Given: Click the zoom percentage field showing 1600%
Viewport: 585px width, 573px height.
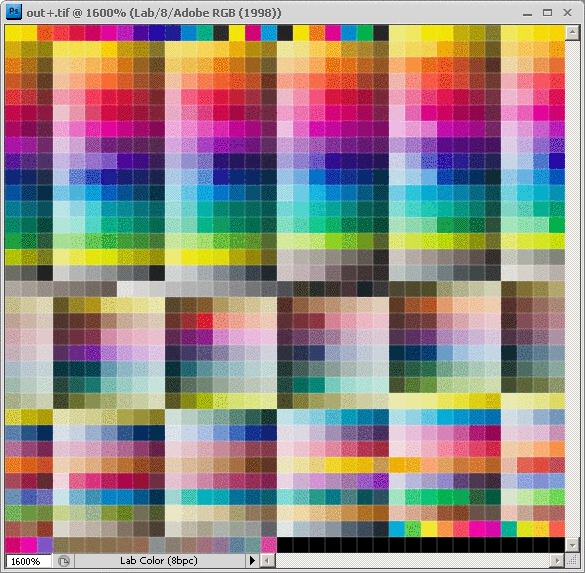Looking at the screenshot, I should click(x=28, y=561).
